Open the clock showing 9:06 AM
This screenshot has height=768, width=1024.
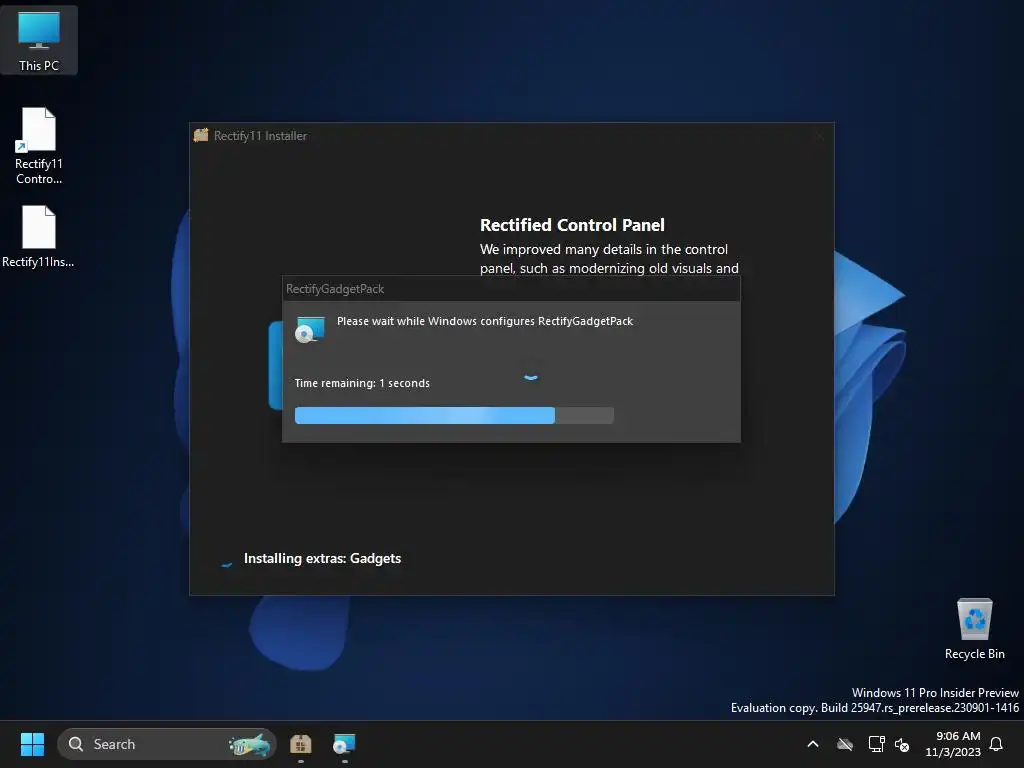click(953, 744)
